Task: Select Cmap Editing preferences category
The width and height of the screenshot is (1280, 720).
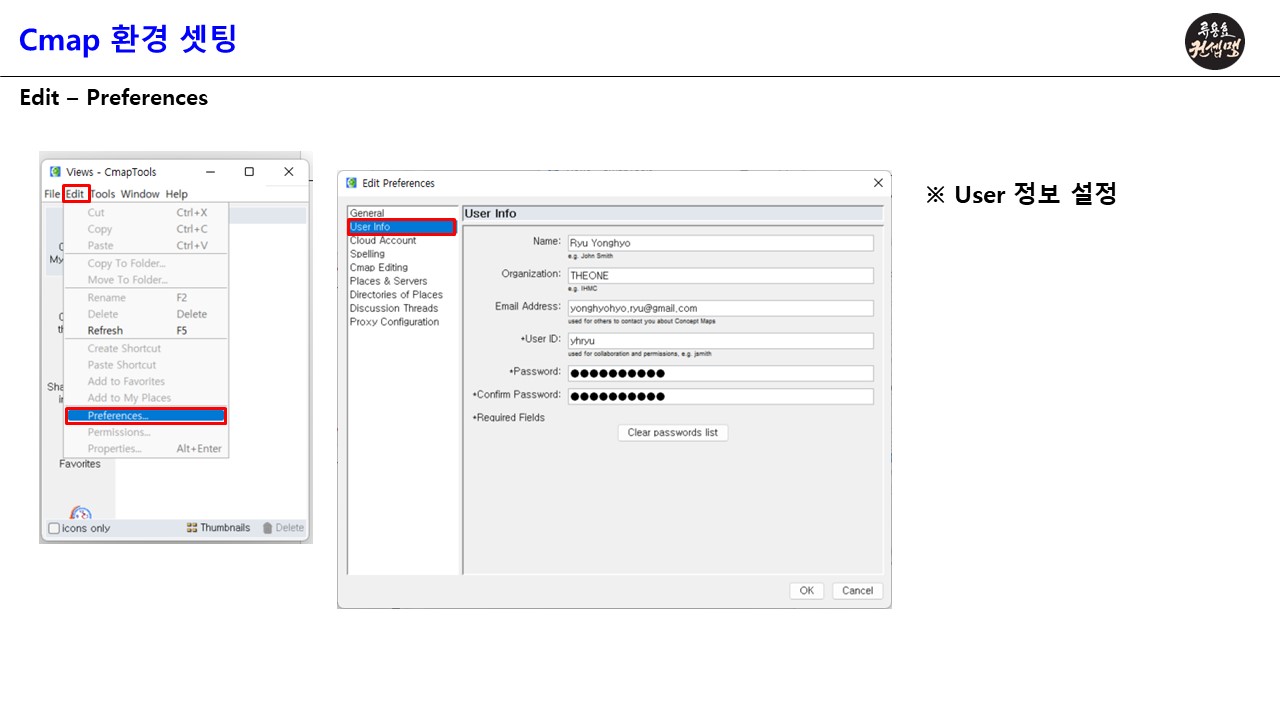Action: [402, 268]
